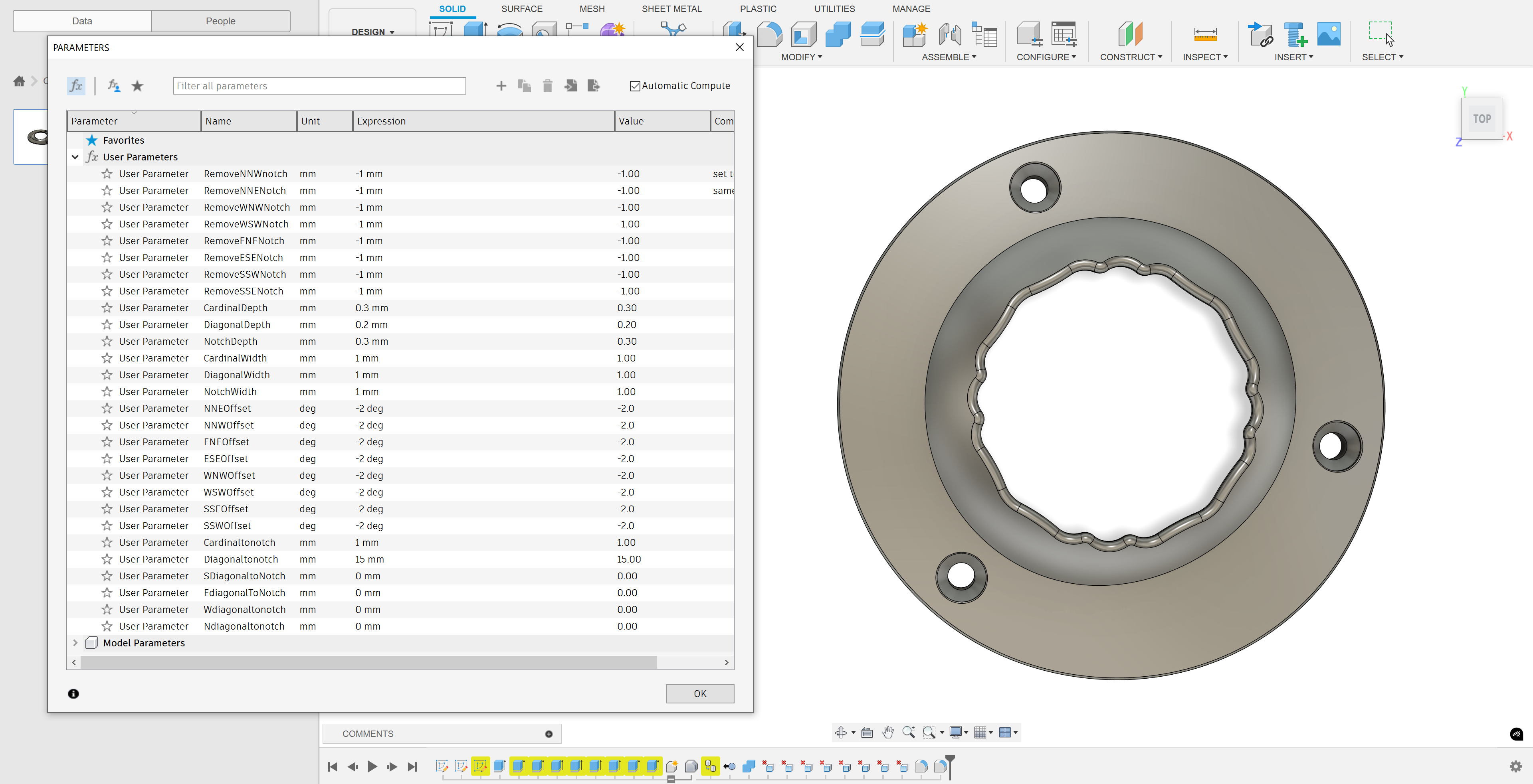This screenshot has height=784, width=1533.
Task: Click the Joint icon in Assemble
Action: coord(949,34)
